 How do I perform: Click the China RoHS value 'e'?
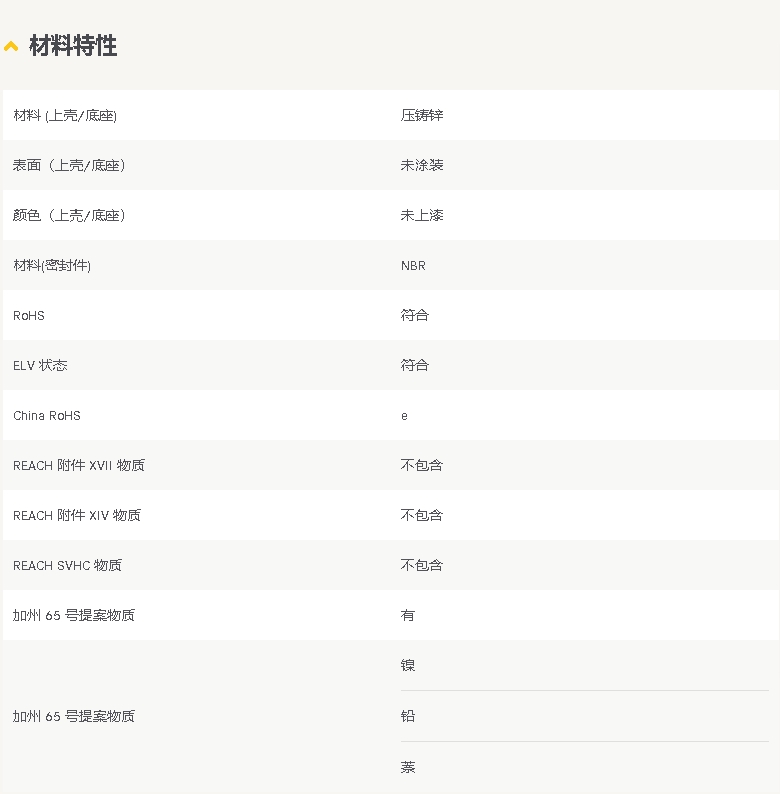404,415
